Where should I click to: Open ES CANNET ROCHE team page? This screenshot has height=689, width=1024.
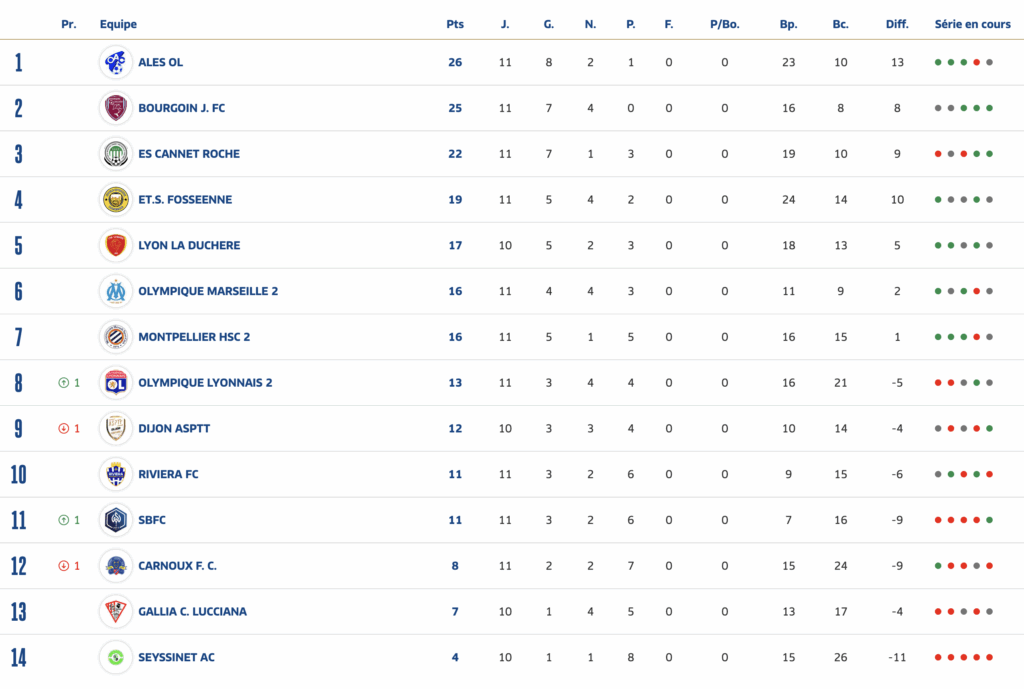click(188, 154)
